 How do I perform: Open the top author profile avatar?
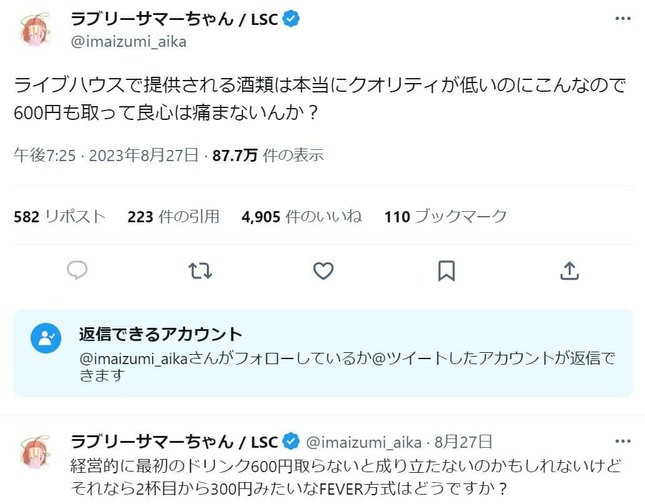tap(36, 32)
